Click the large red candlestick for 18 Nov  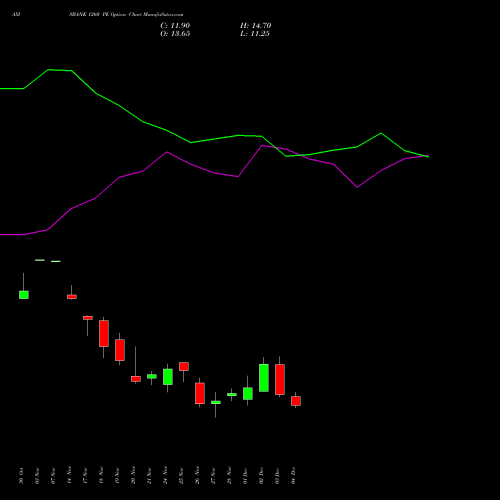point(104,333)
